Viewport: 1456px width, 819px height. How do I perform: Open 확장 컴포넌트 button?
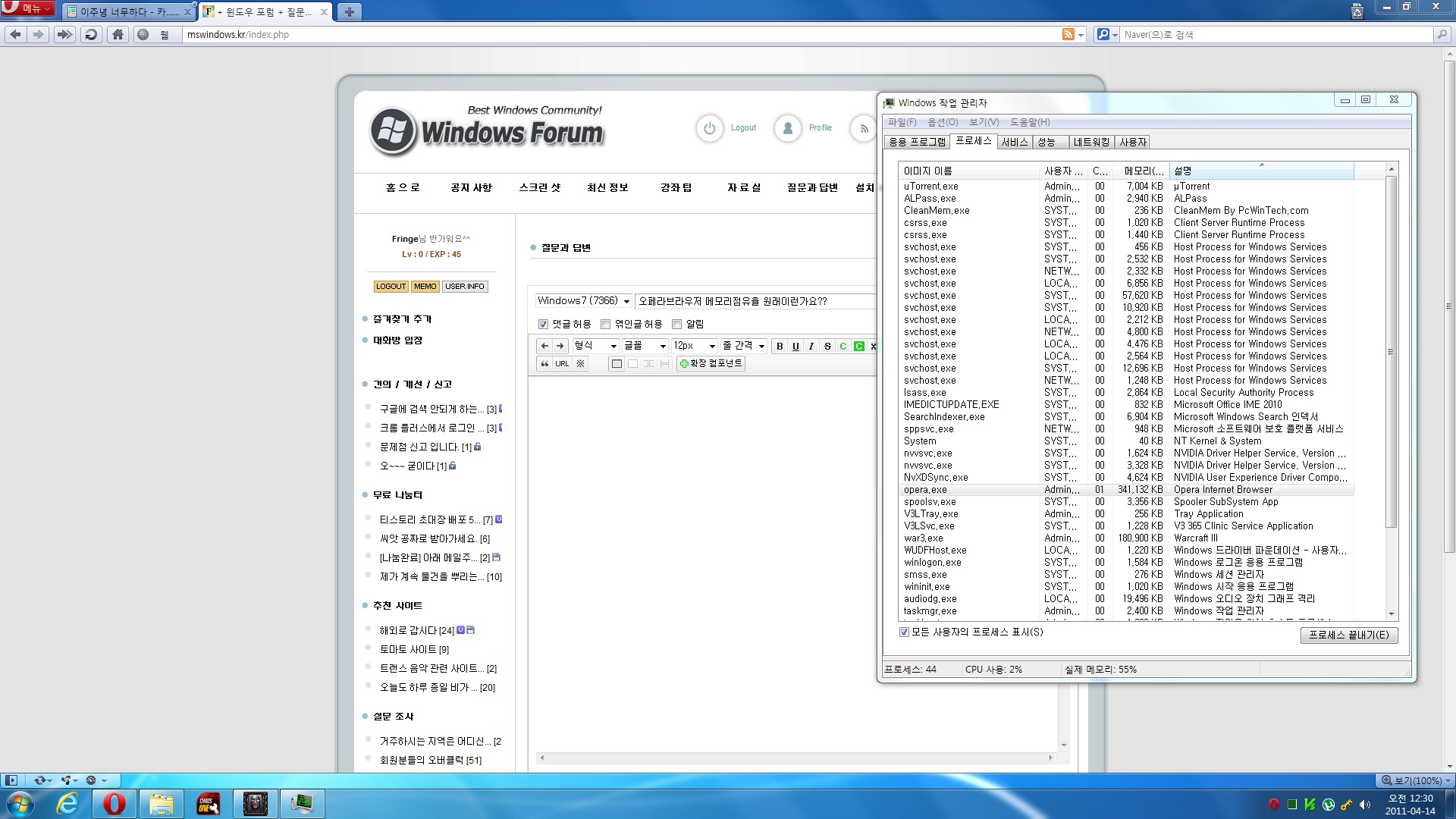coord(711,364)
